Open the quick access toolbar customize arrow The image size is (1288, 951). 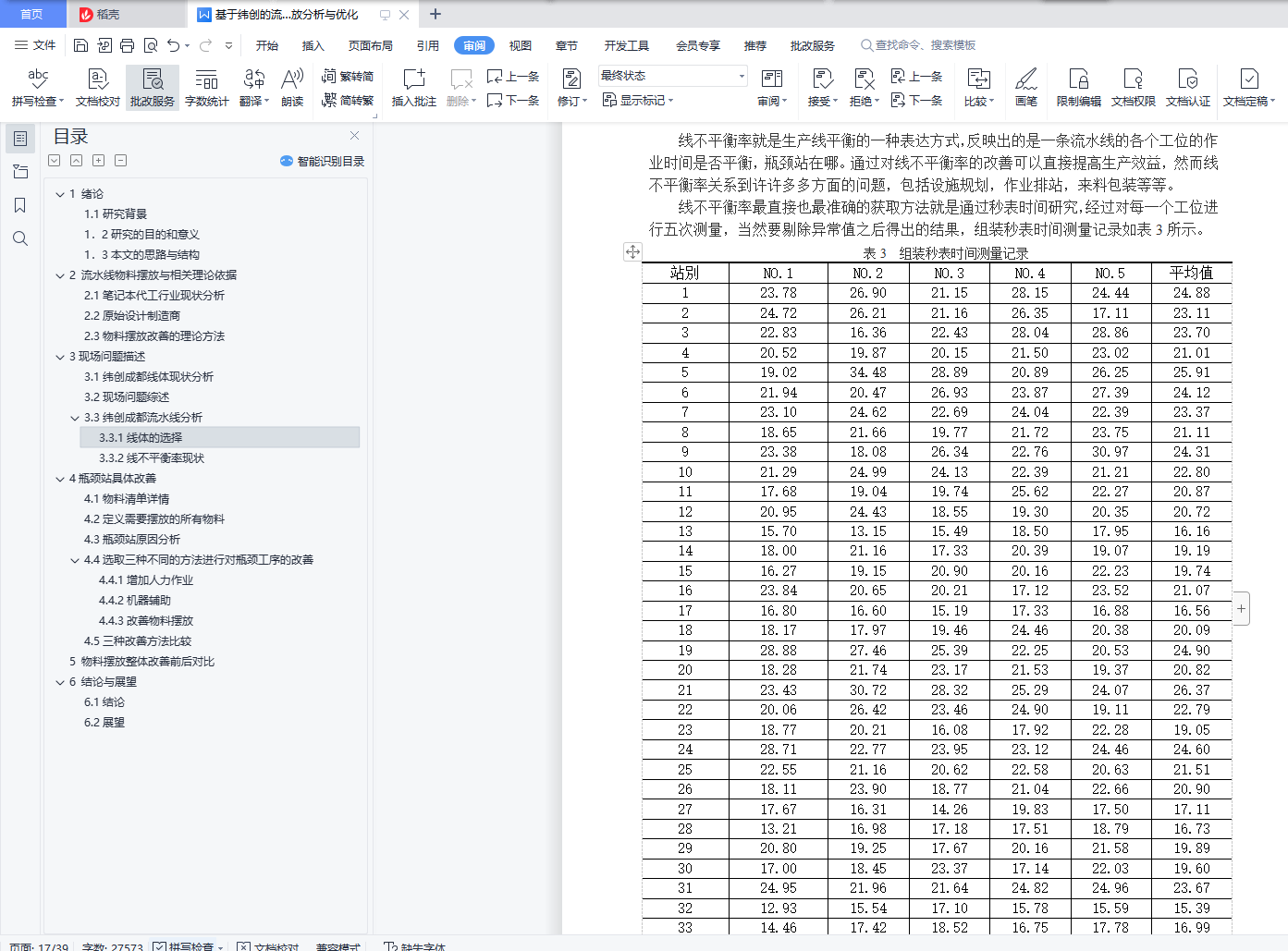point(228,45)
